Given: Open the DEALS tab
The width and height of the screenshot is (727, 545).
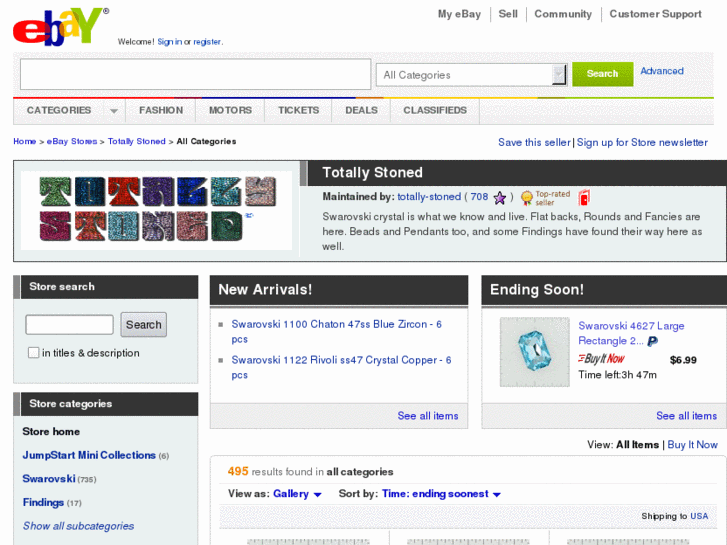Looking at the screenshot, I should (x=361, y=110).
